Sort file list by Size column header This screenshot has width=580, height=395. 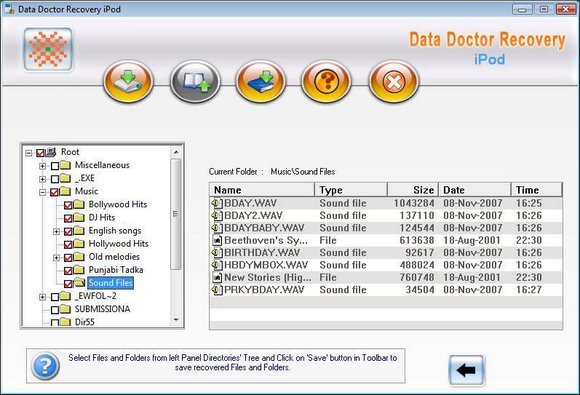point(413,190)
